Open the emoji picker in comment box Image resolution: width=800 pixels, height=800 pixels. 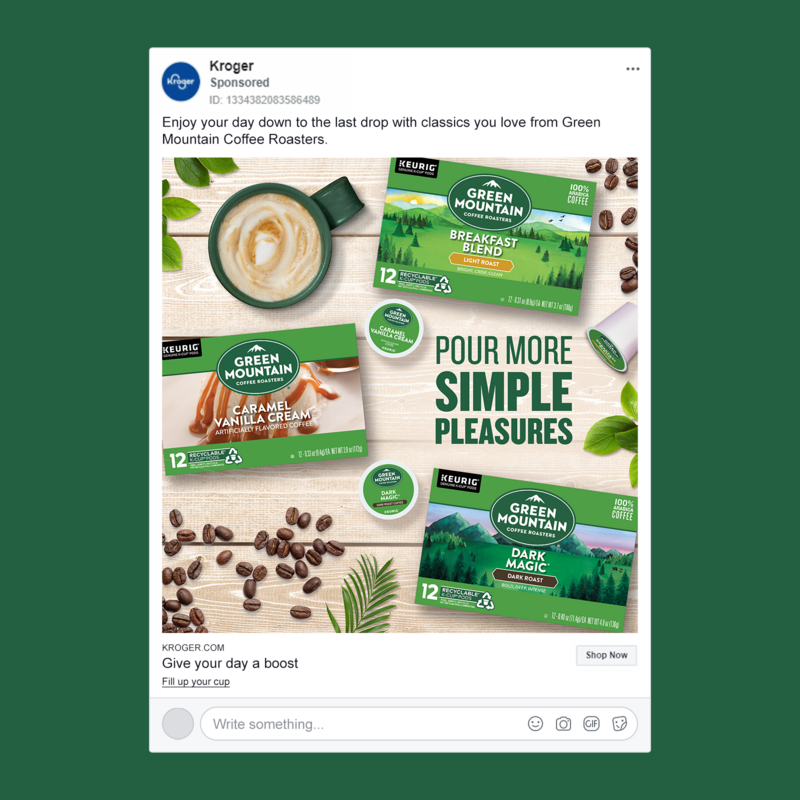(x=535, y=723)
